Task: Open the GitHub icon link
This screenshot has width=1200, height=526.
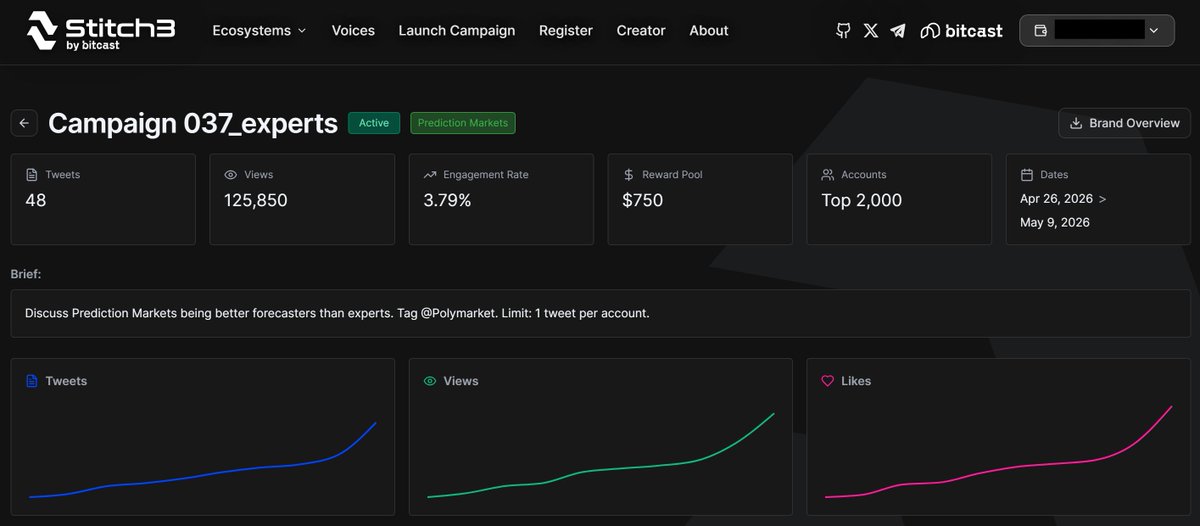Action: click(x=843, y=31)
